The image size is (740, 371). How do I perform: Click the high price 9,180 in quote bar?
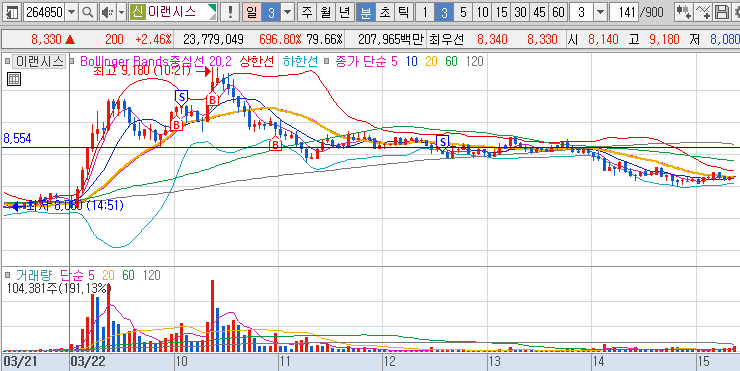pyautogui.click(x=664, y=39)
